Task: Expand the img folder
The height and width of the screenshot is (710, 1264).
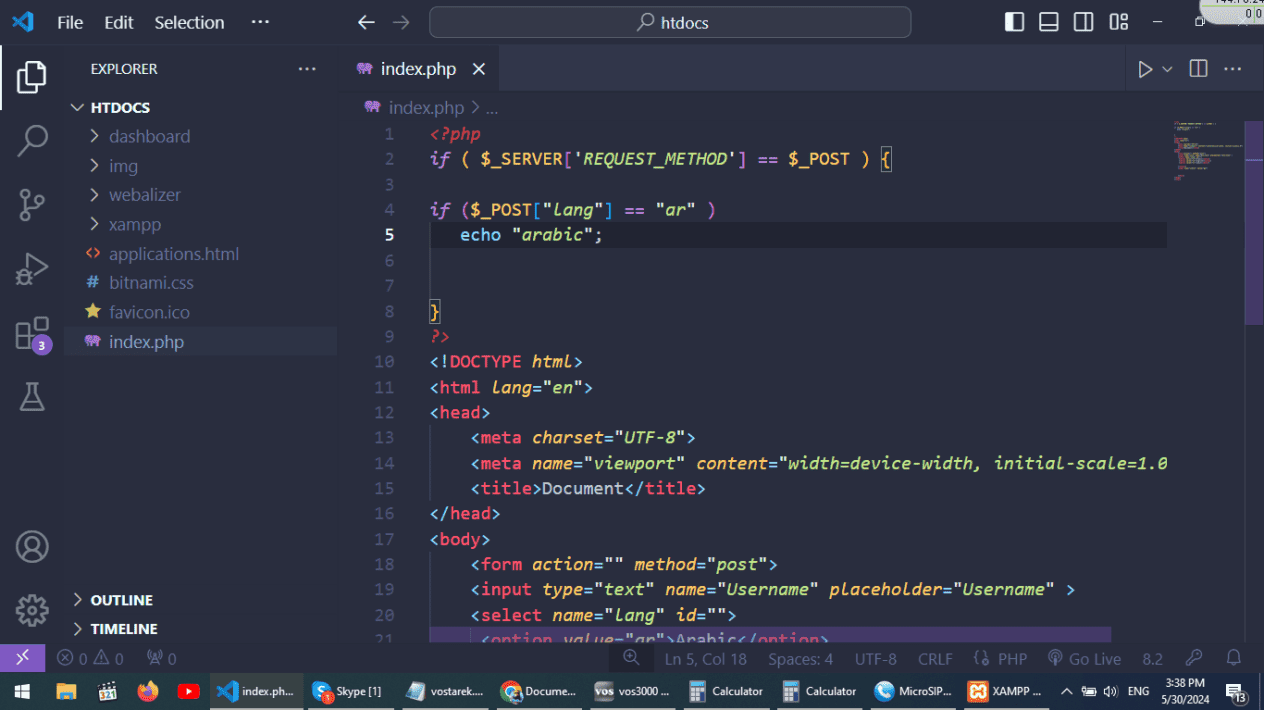Action: (200, 166)
